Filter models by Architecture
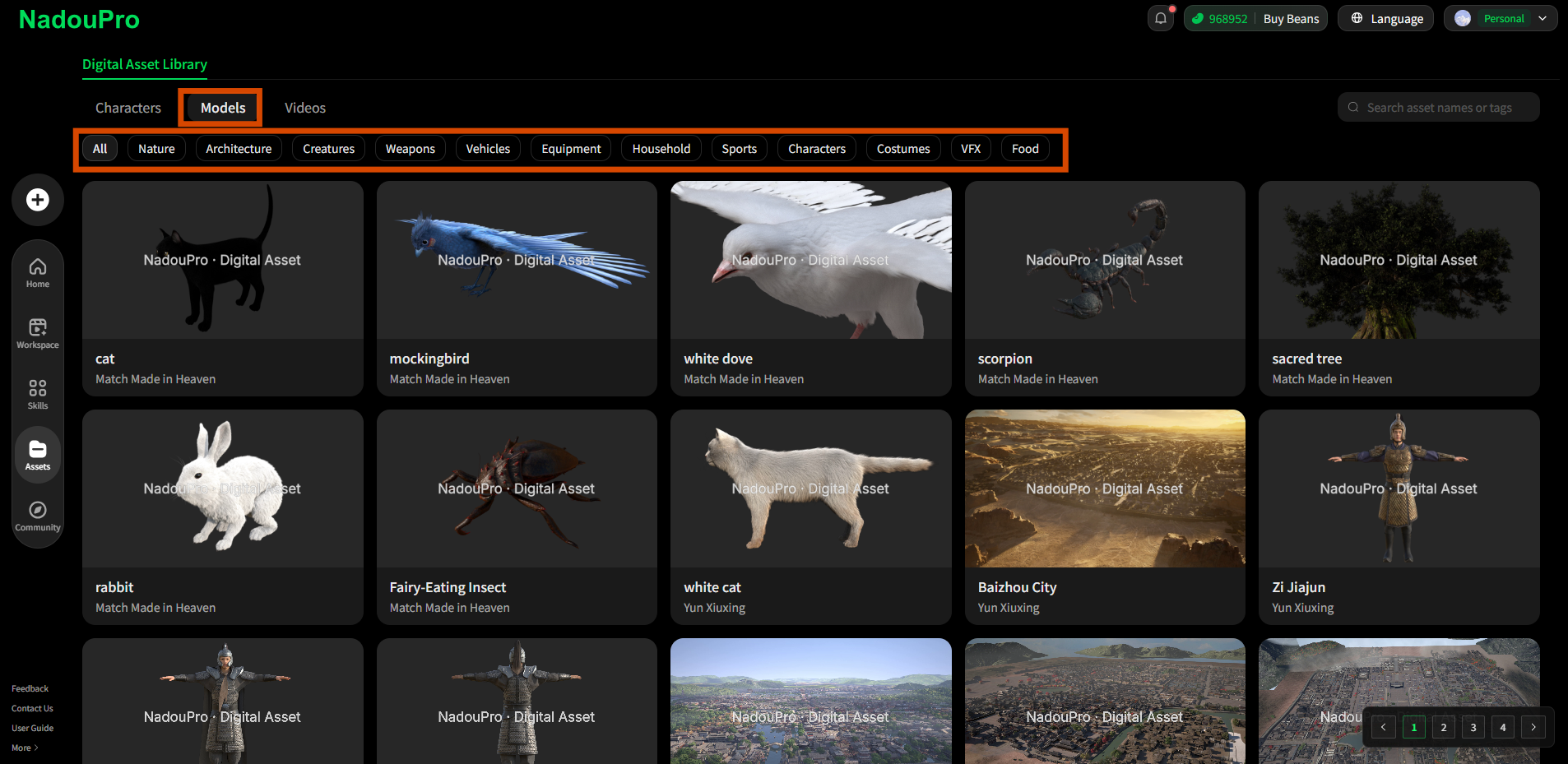 tap(239, 149)
